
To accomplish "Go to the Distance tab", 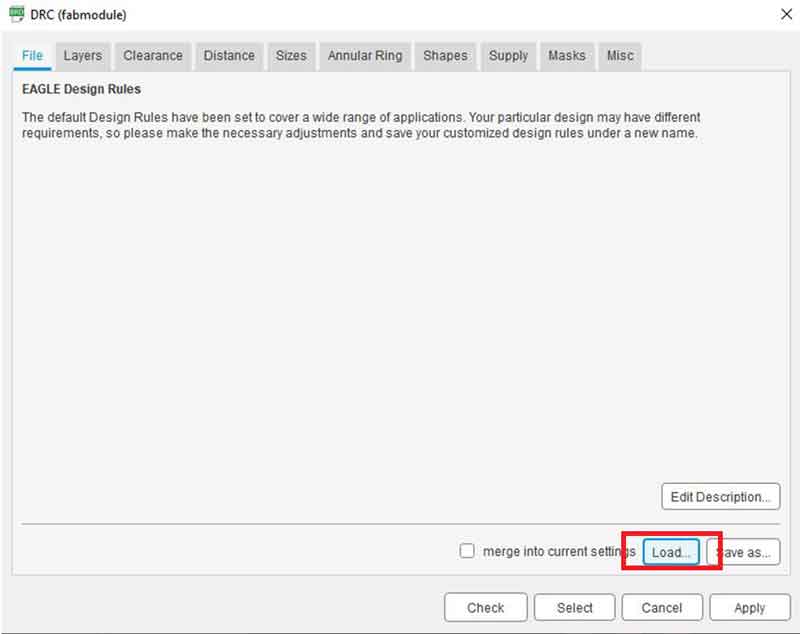I will pyautogui.click(x=229, y=56).
